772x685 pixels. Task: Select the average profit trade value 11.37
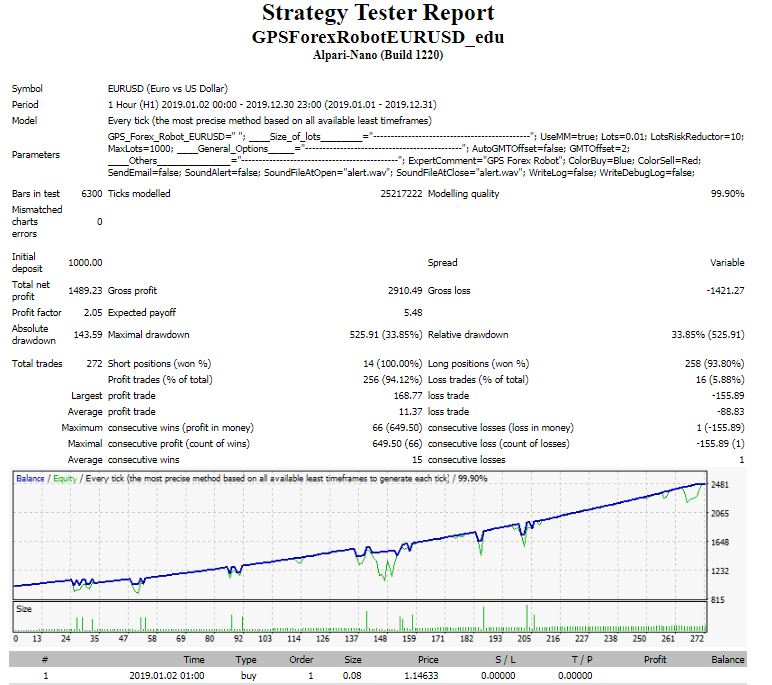[410, 412]
